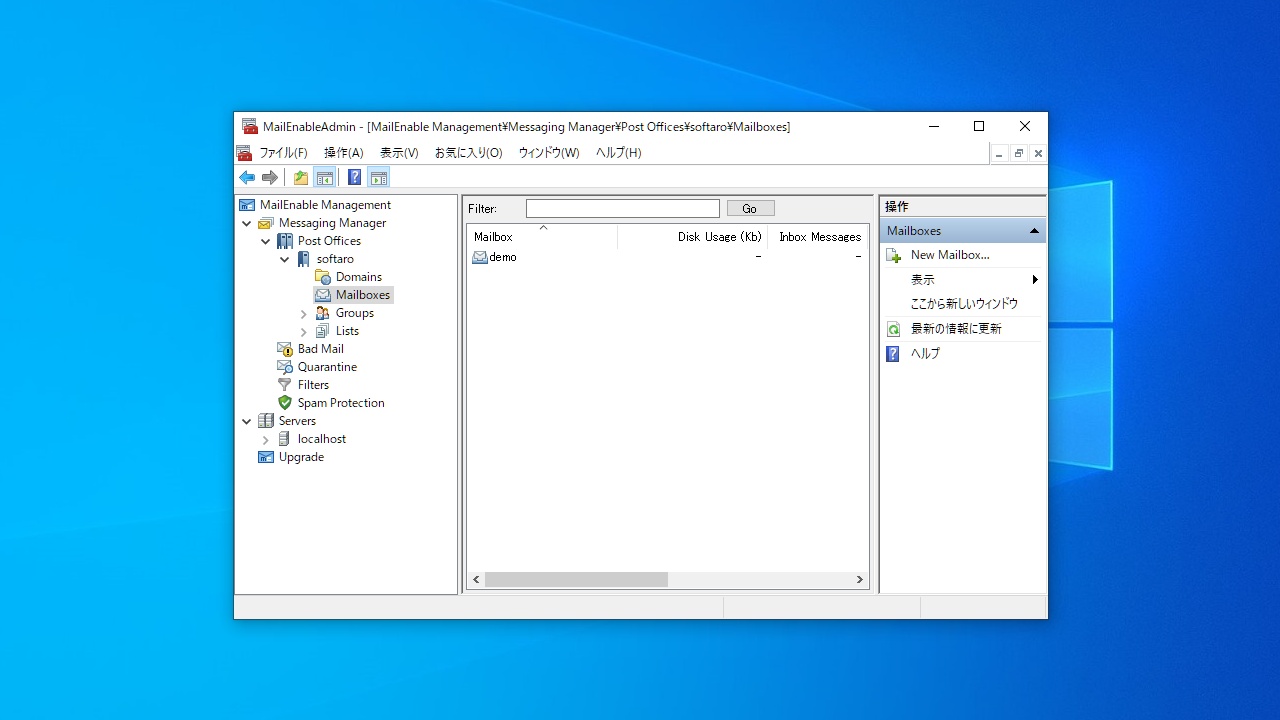This screenshot has width=1280, height=720.
Task: Click the Bad Mail warning icon
Action: pos(285,349)
